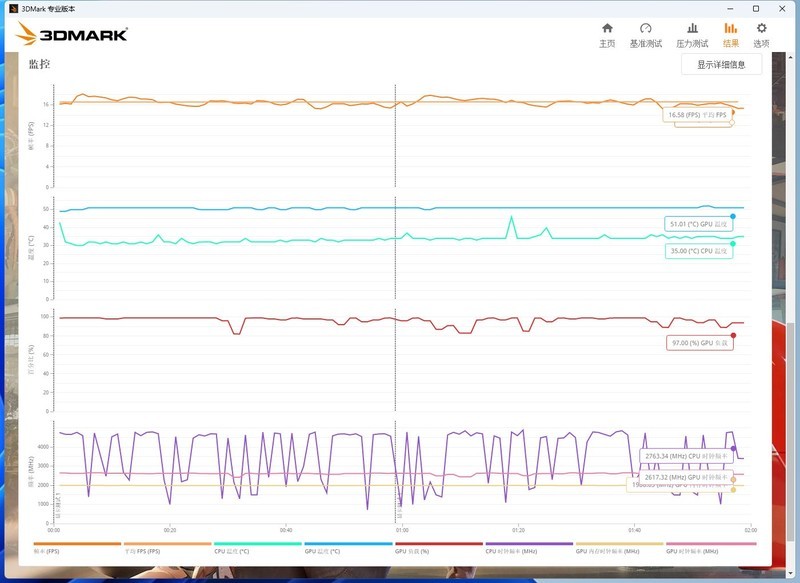
Task: Maximize the 3DMark window
Action: click(x=756, y=9)
